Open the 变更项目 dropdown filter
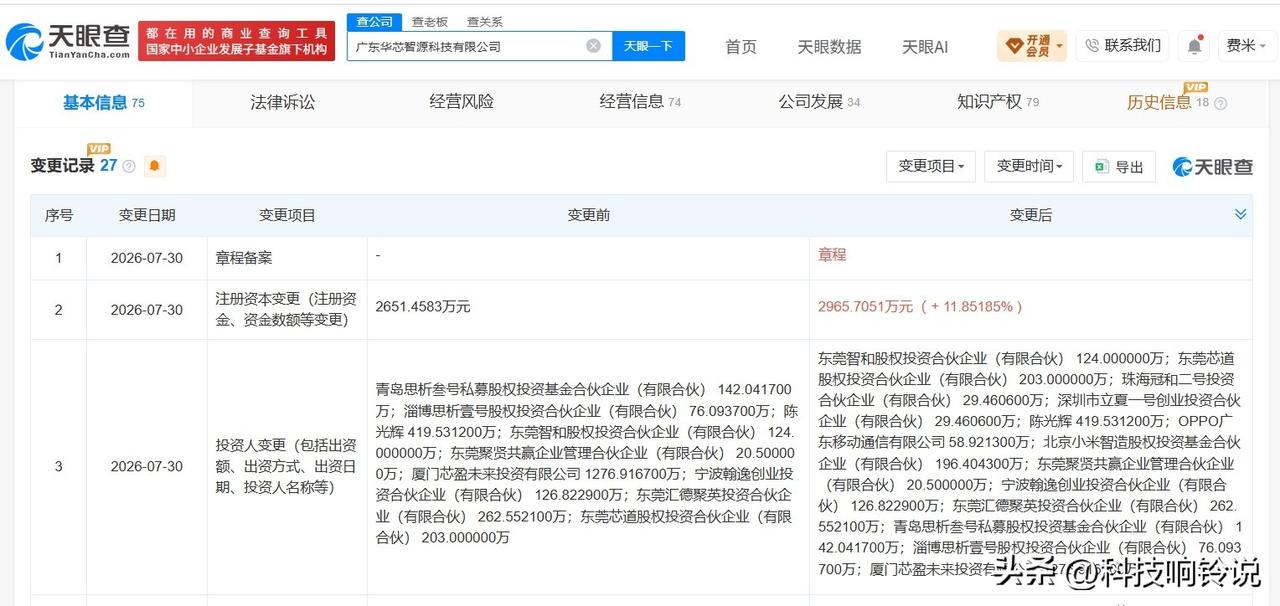This screenshot has height=606, width=1280. (931, 166)
